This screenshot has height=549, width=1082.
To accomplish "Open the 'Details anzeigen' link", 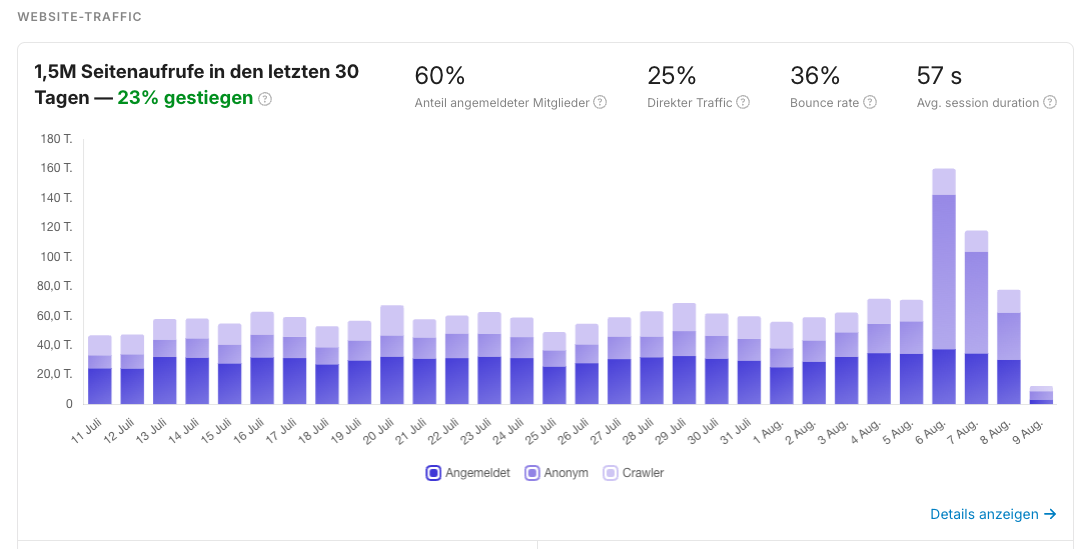I will 993,514.
